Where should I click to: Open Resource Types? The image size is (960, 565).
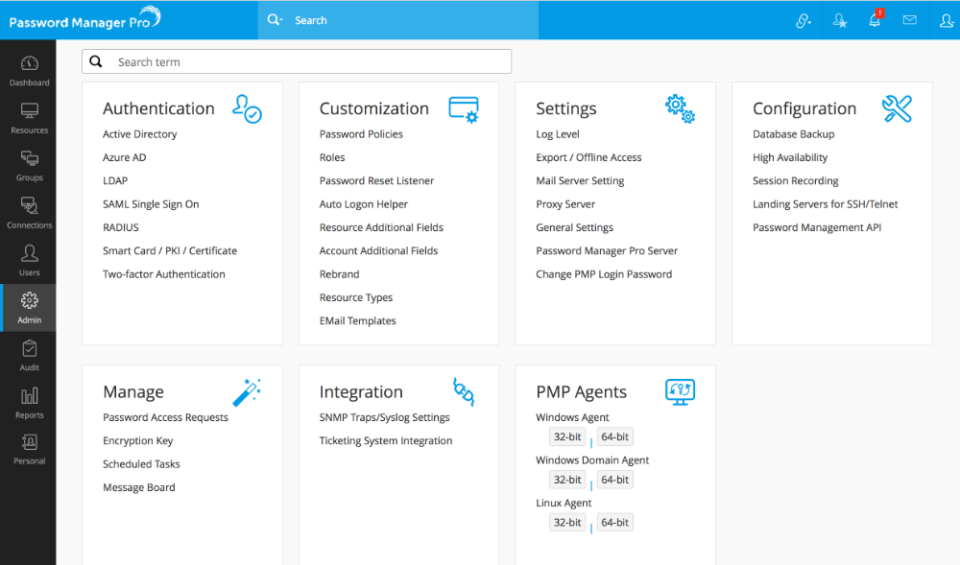coord(356,297)
